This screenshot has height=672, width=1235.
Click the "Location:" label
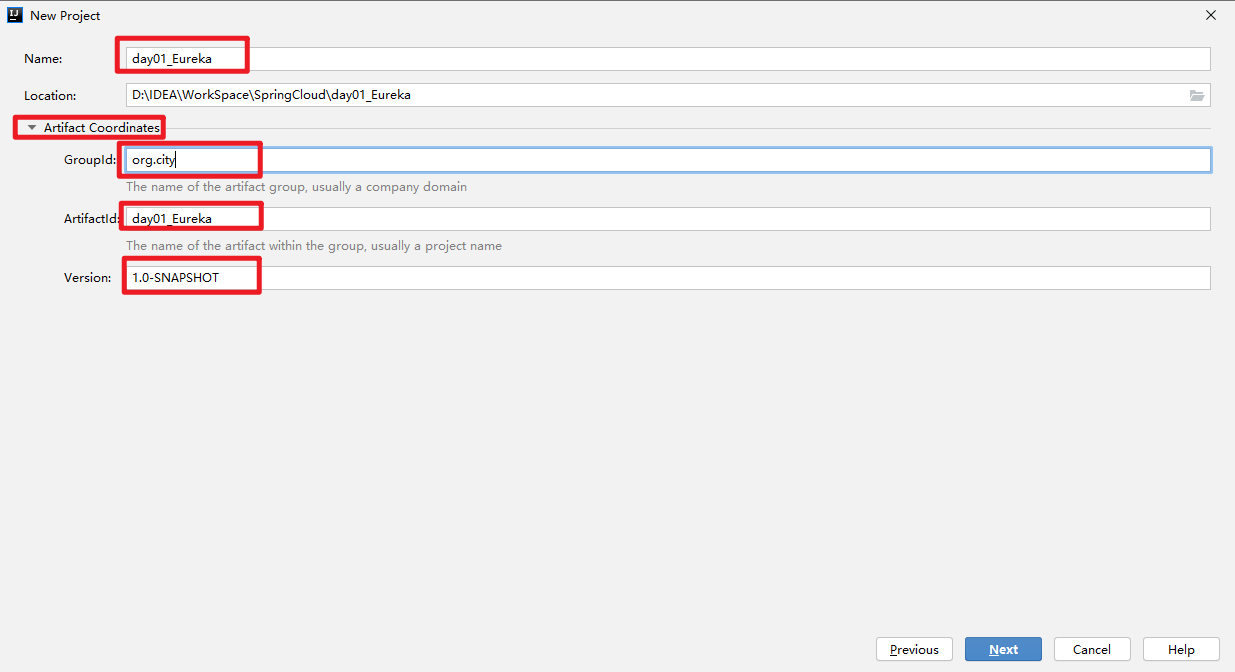click(50, 96)
